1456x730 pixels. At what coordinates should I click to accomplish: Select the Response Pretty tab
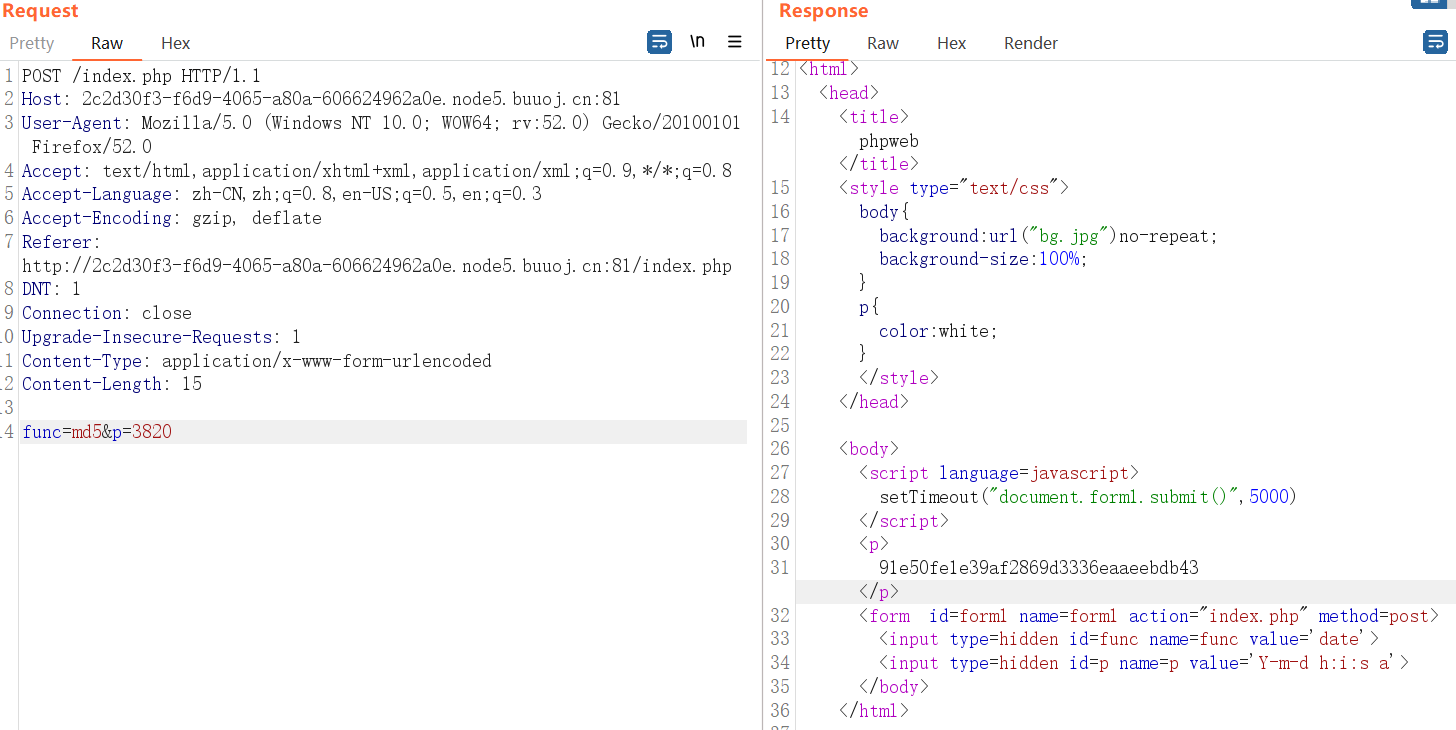(x=807, y=43)
